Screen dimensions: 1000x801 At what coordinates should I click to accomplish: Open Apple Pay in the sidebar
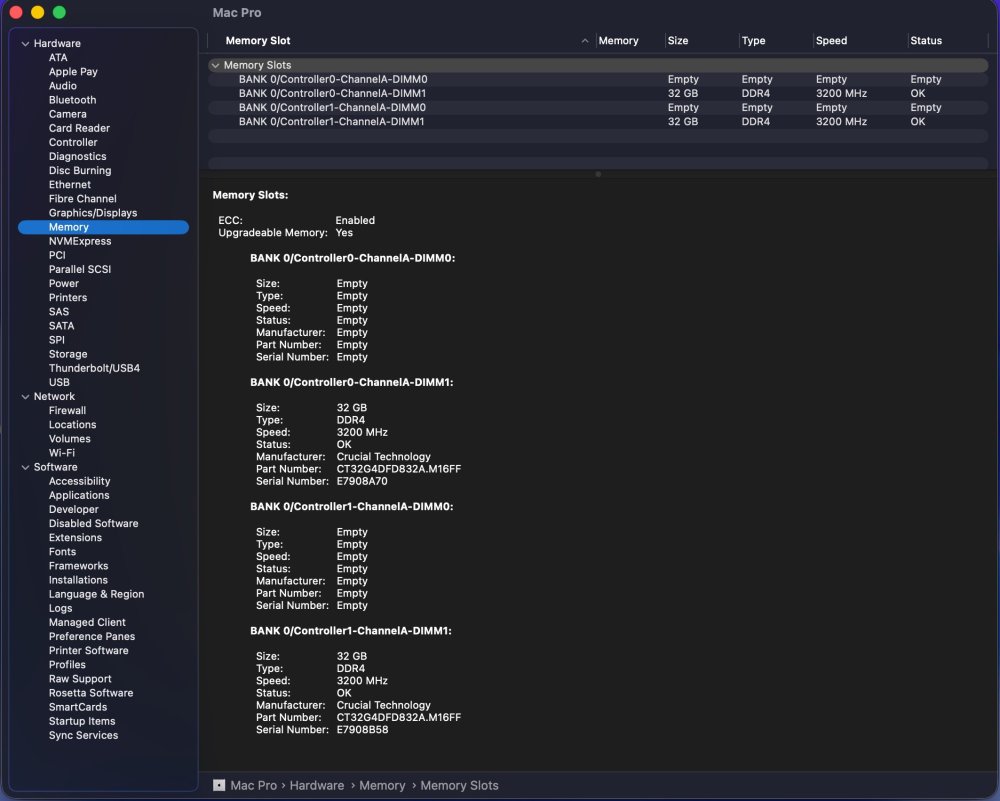(x=73, y=71)
